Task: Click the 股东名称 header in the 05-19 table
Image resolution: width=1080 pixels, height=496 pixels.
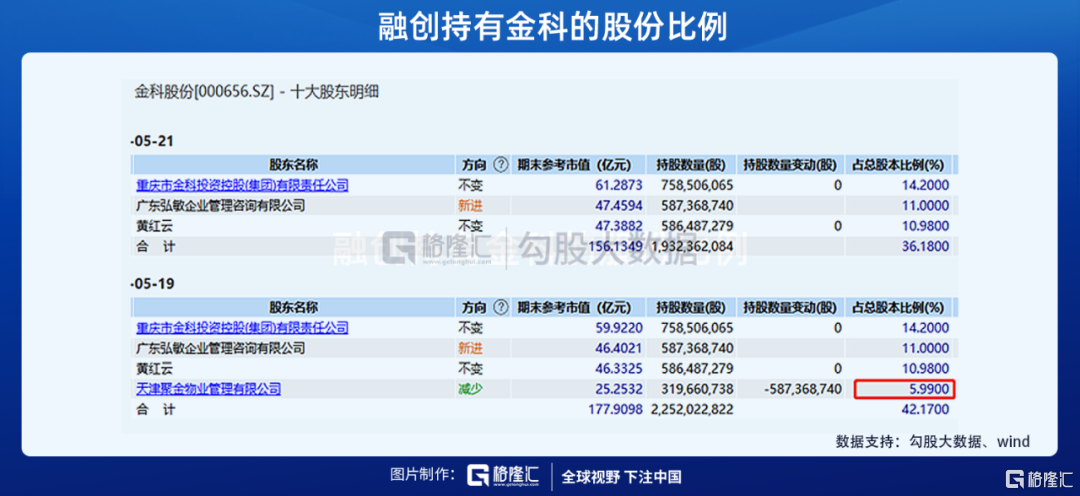Action: click(294, 308)
